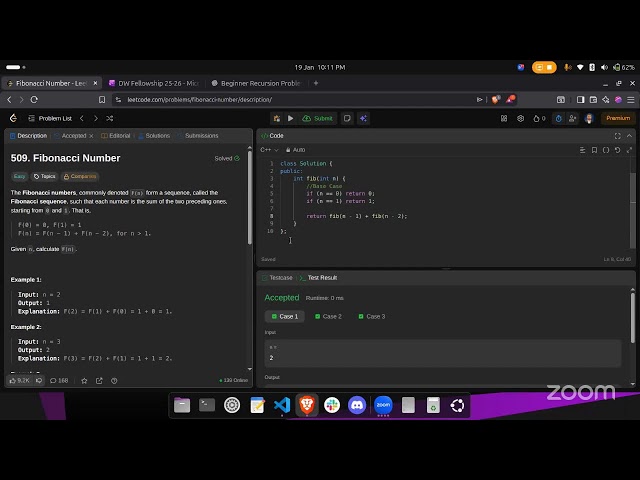
Task: Run the code with the play button
Action: click(291, 118)
